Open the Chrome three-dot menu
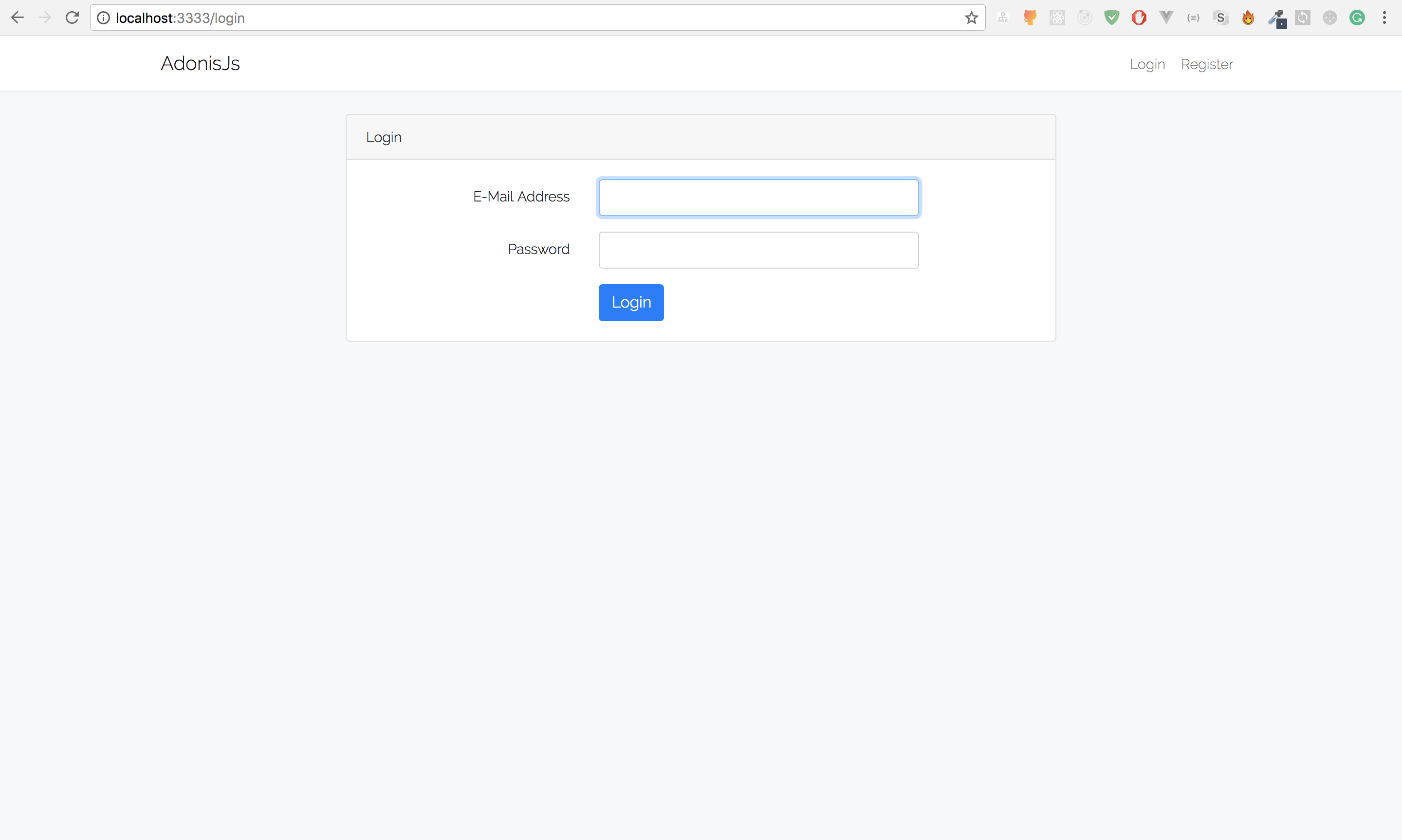 [1384, 18]
